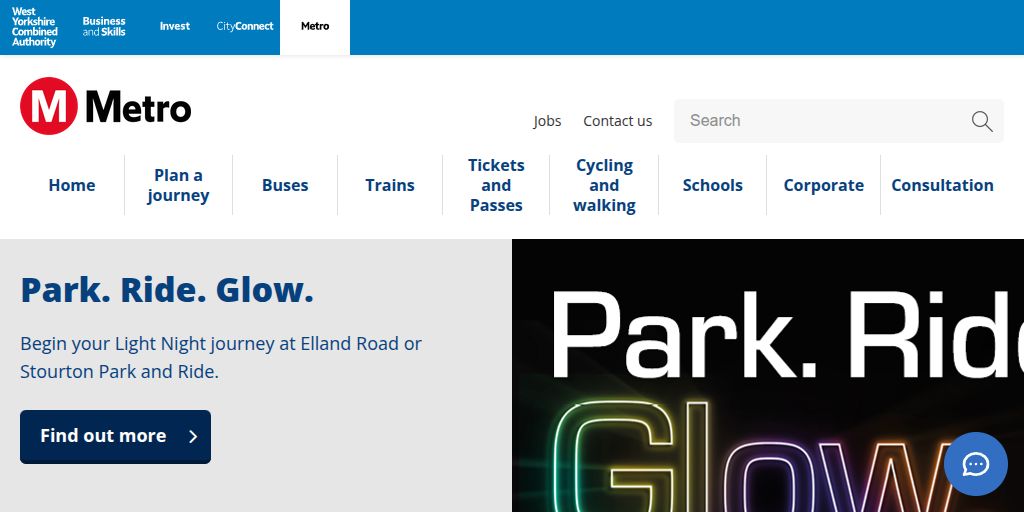Select the Metro tab in top bar
The image size is (1024, 512).
[315, 27]
